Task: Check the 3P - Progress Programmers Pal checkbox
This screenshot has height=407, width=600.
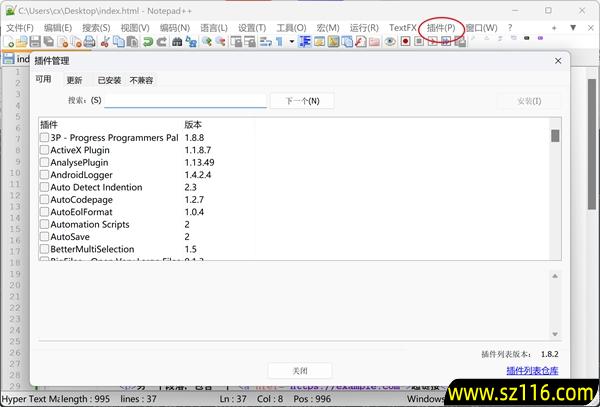Action: (x=44, y=137)
